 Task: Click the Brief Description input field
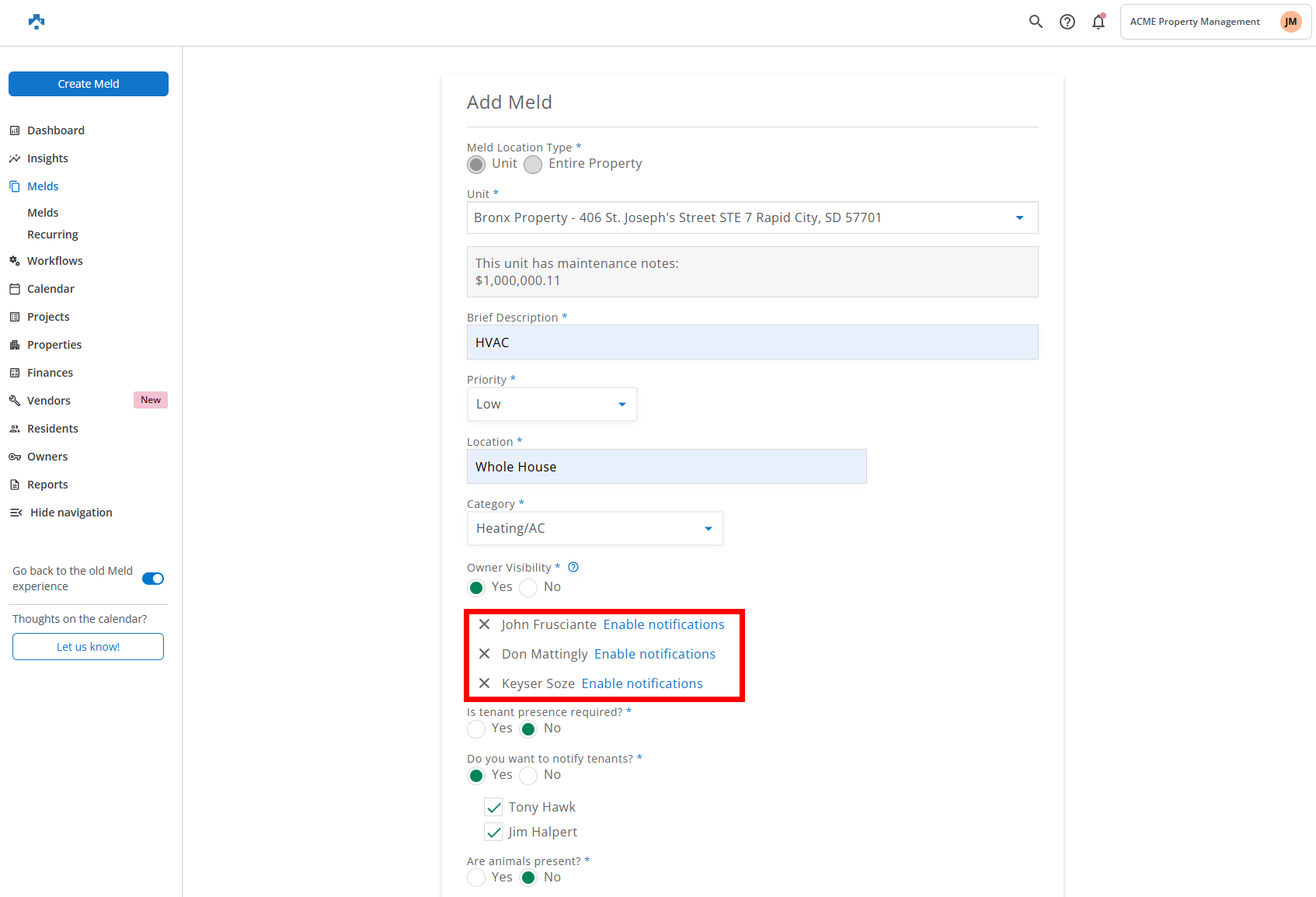[x=752, y=342]
